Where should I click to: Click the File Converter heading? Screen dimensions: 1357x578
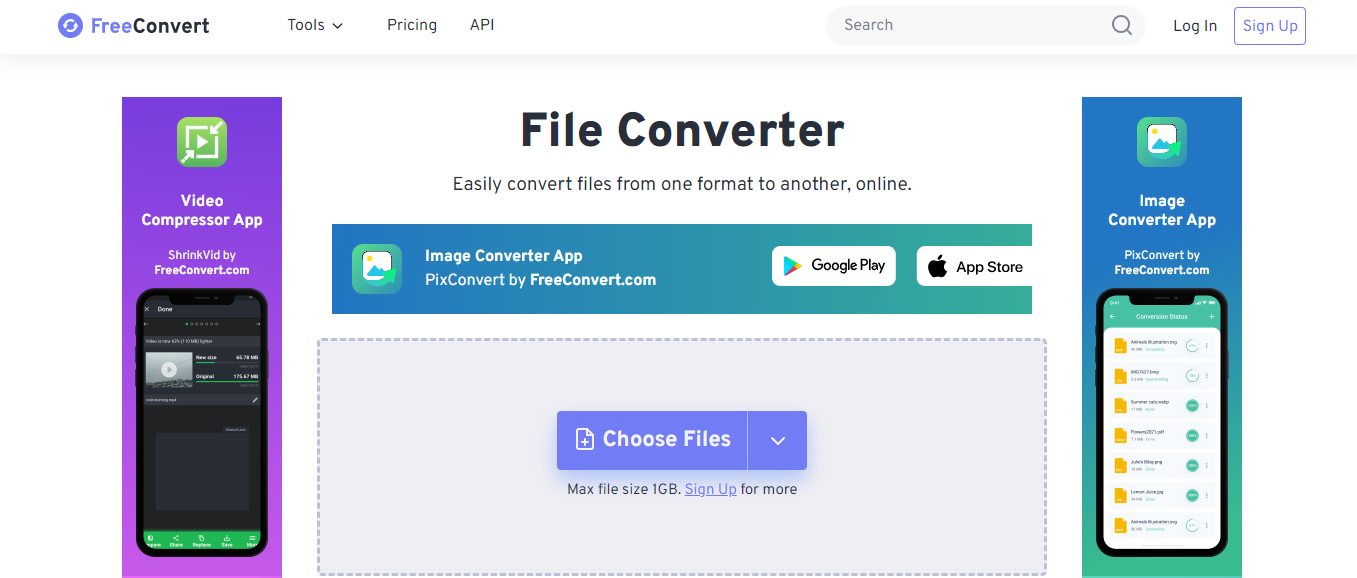pos(682,130)
